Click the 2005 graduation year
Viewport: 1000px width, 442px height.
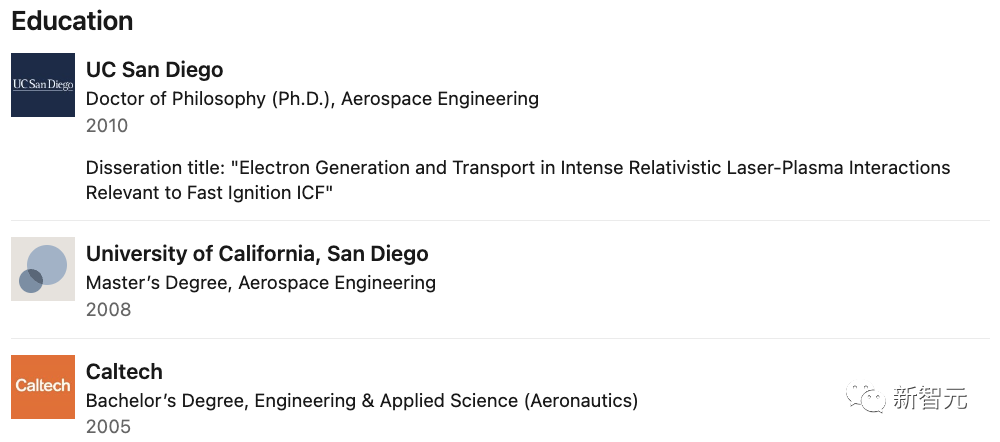(108, 427)
